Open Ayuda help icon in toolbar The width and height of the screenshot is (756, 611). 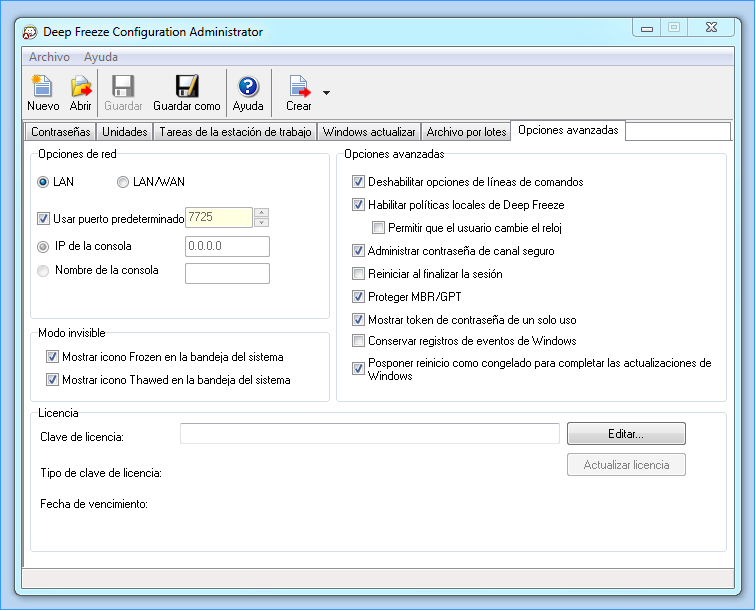click(248, 86)
